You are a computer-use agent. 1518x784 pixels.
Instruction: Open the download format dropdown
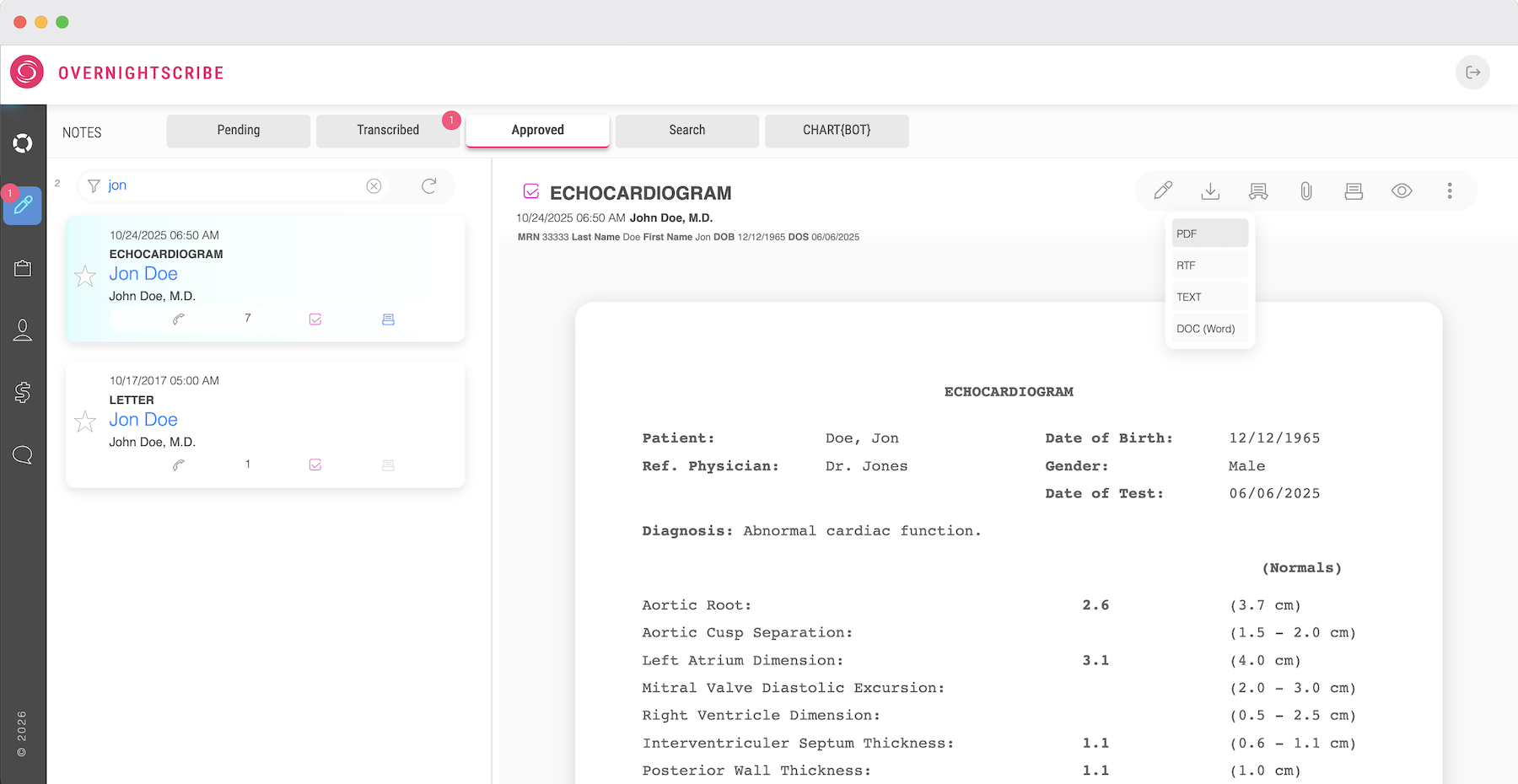1210,191
